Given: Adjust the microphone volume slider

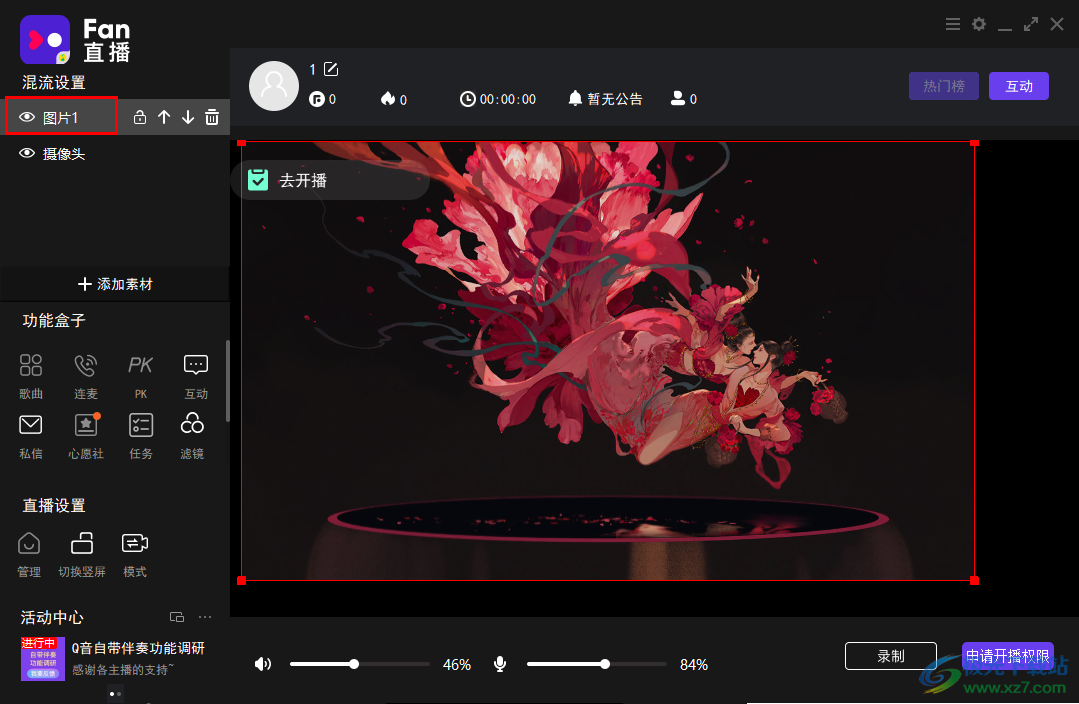Looking at the screenshot, I should (597, 664).
